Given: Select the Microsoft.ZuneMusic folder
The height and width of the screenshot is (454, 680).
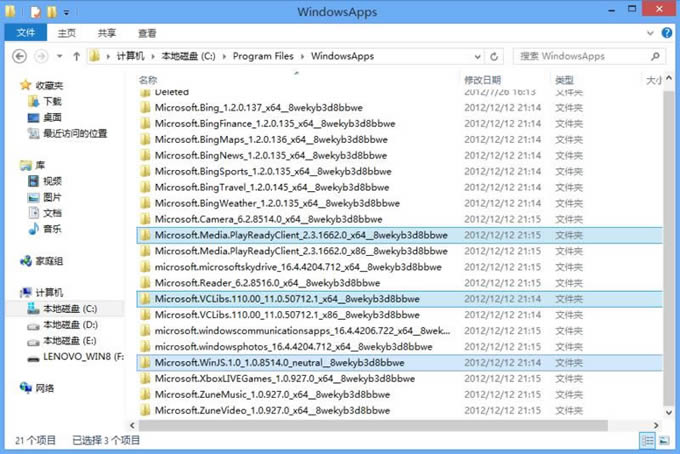Looking at the screenshot, I should (x=272, y=395).
